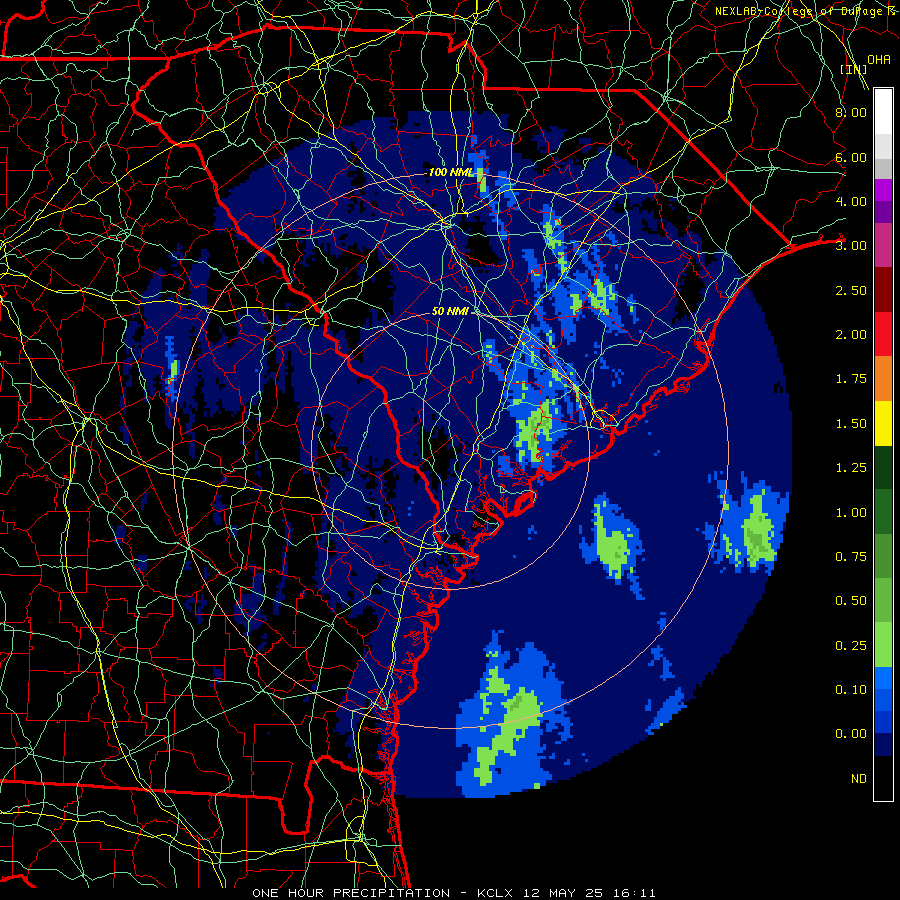Click the 1.75 legend value
The image size is (900, 900).
point(851,379)
